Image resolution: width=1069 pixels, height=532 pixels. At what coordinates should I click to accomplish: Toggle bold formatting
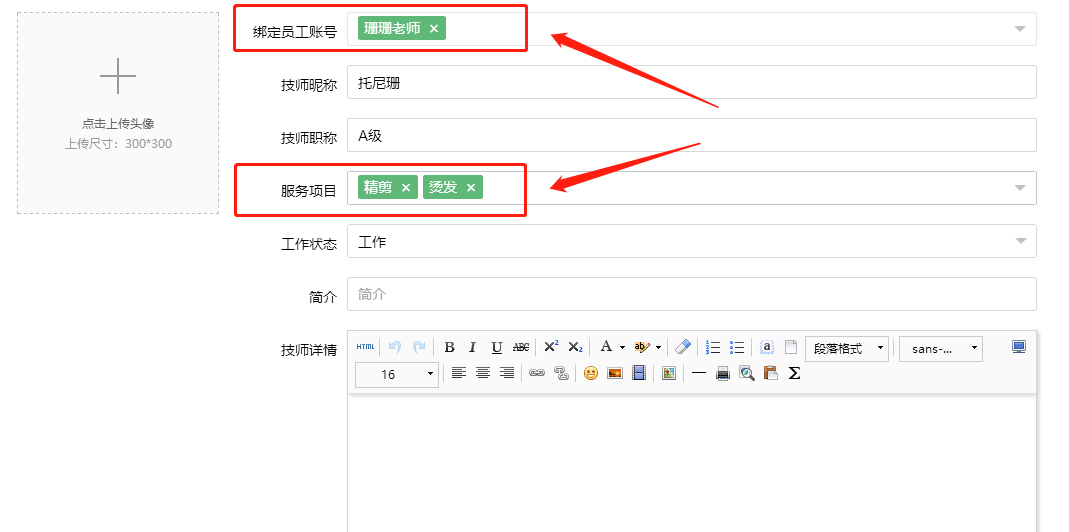[449, 347]
